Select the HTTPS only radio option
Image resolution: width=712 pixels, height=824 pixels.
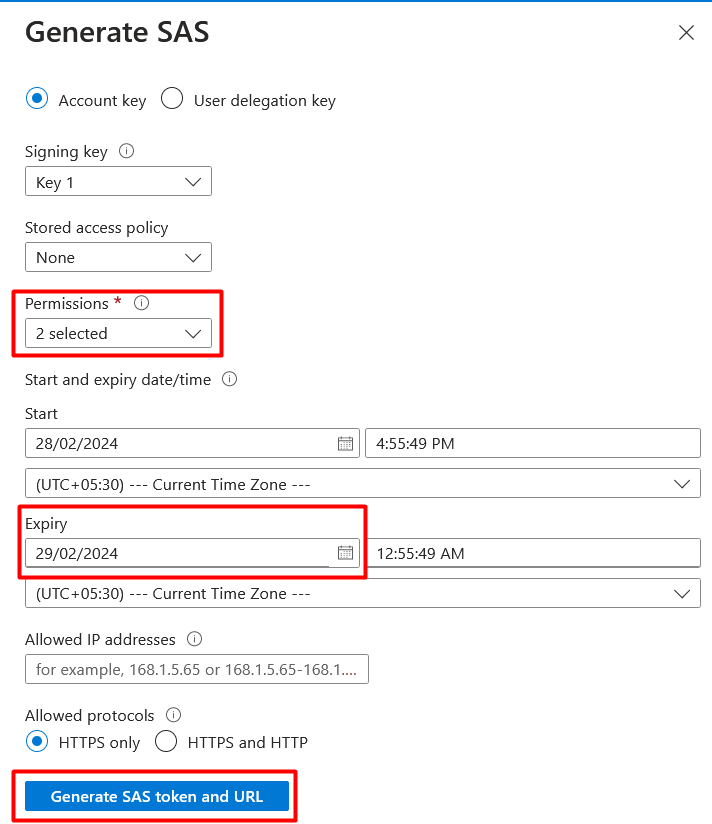tap(37, 741)
